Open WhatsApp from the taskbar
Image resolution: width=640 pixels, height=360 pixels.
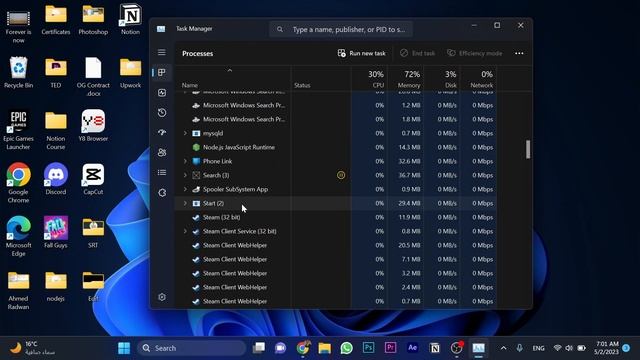pos(347,348)
